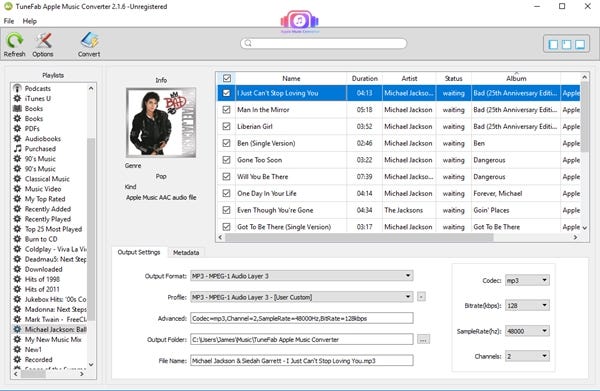Click the Hits of 2011 gear icon
The image size is (600, 391).
(17, 289)
